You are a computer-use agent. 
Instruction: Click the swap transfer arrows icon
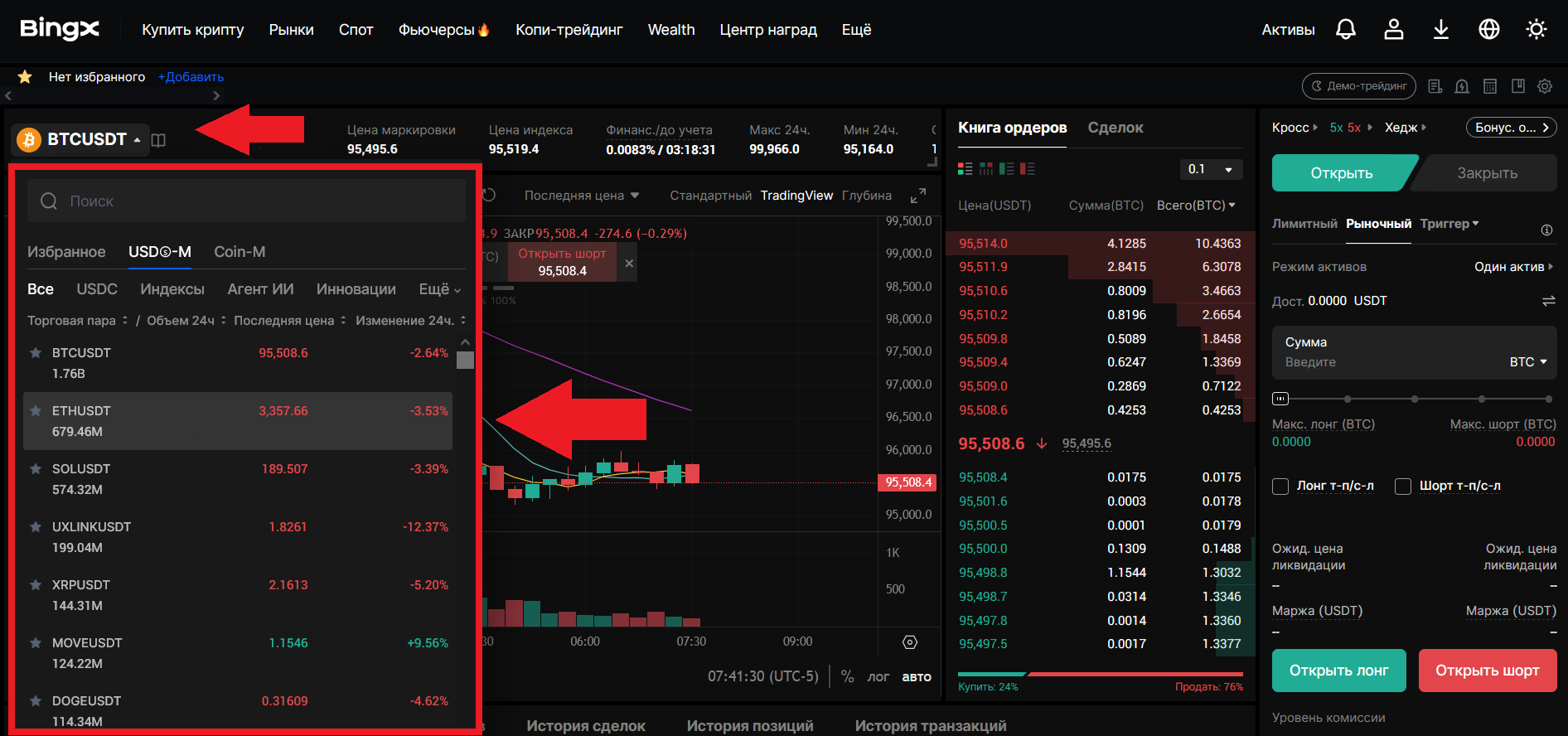[x=1548, y=301]
